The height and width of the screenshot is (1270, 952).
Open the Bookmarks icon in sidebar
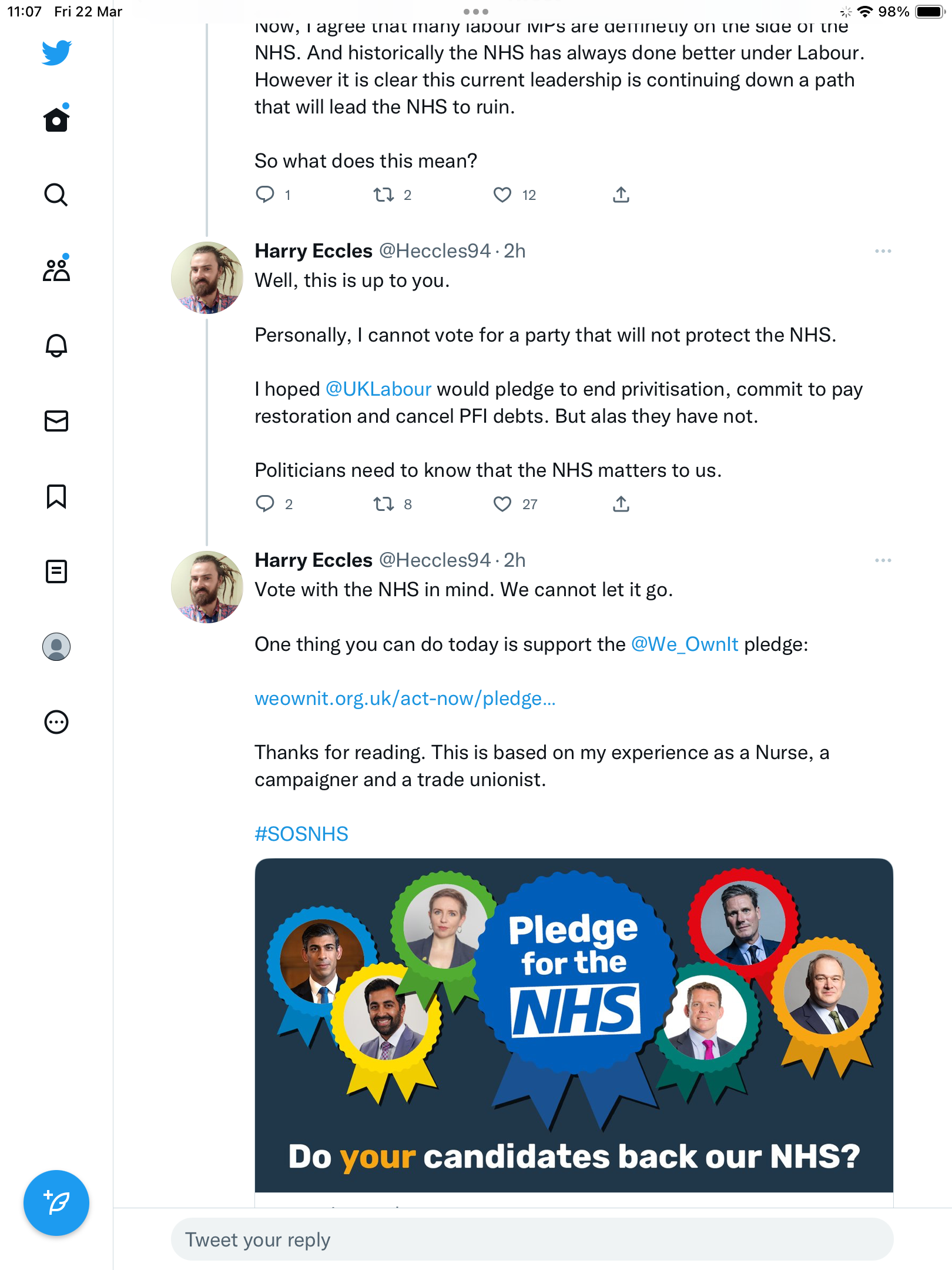click(x=56, y=496)
